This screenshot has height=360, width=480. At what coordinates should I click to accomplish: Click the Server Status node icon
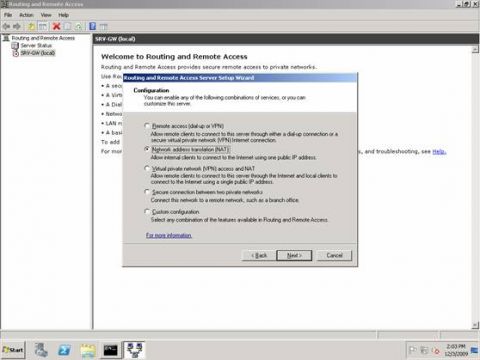pos(15,46)
